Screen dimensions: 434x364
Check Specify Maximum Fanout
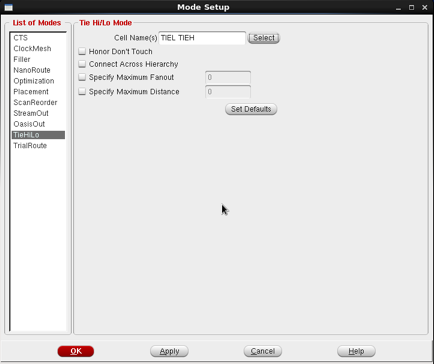(82, 77)
